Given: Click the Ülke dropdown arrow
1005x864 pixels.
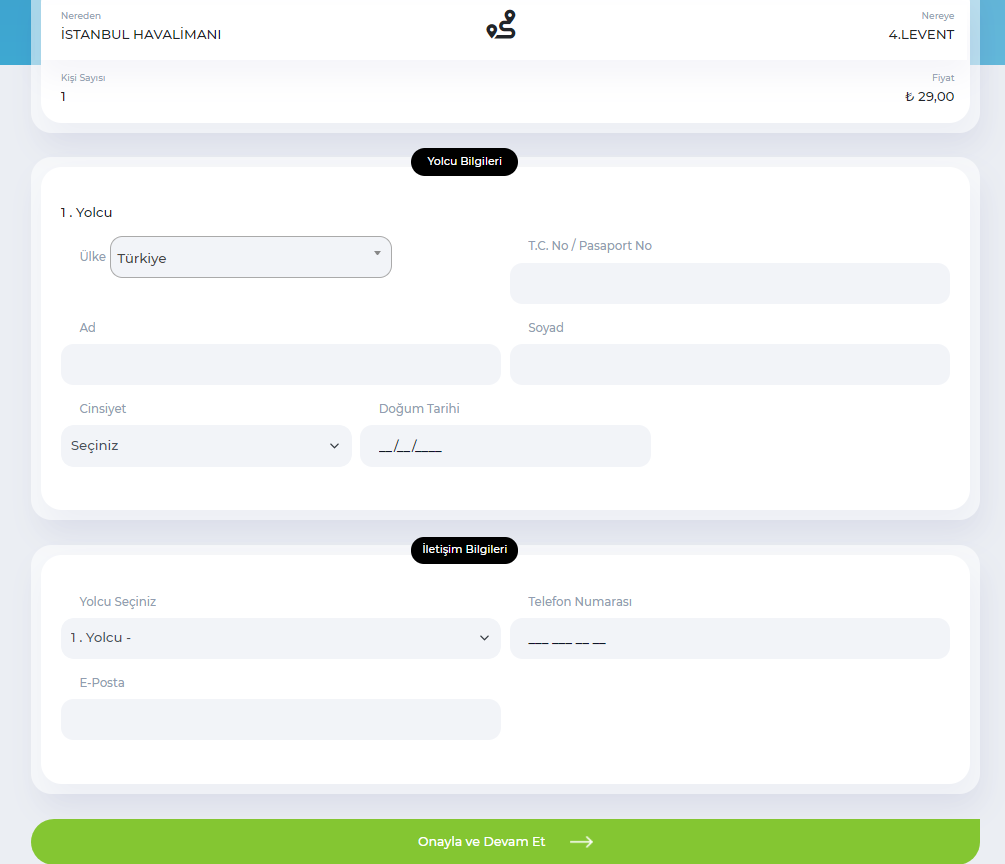Looking at the screenshot, I should pyautogui.click(x=378, y=253).
